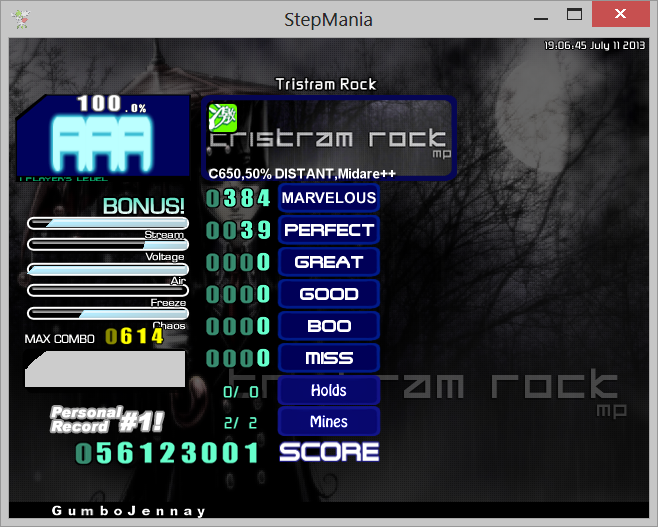Image resolution: width=658 pixels, height=527 pixels.
Task: Click the holds count 0/ 0
Action: click(241, 392)
